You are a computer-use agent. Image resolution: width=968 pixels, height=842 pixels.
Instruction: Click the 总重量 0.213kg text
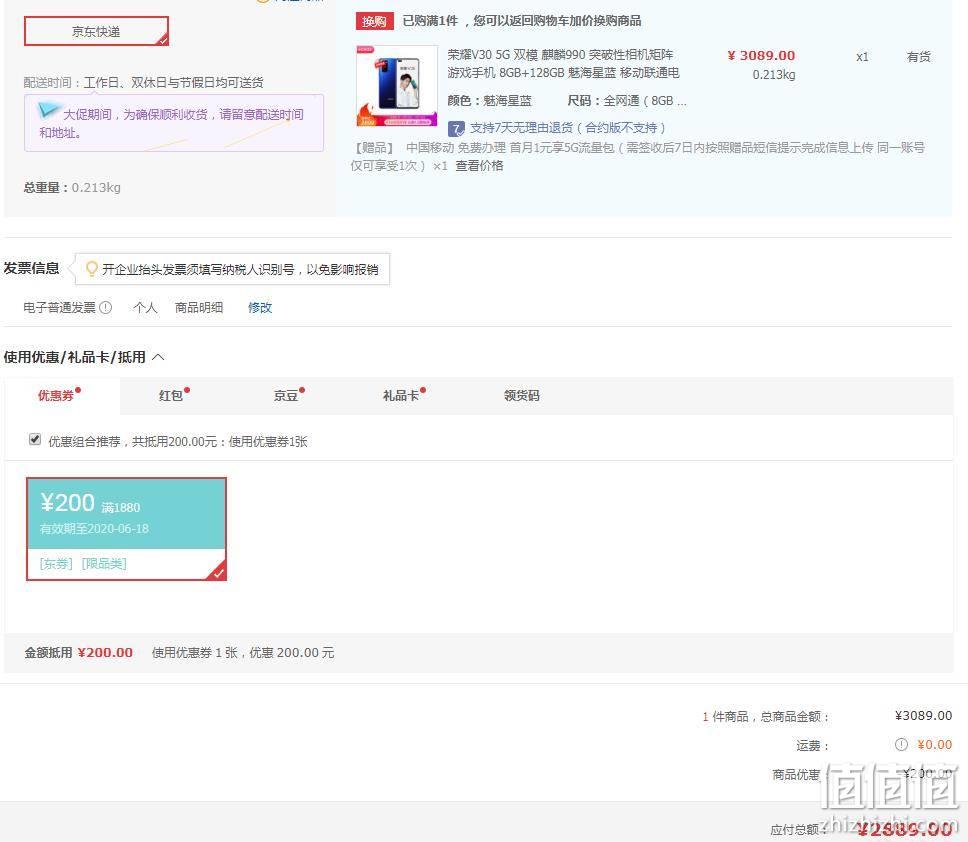pos(72,188)
